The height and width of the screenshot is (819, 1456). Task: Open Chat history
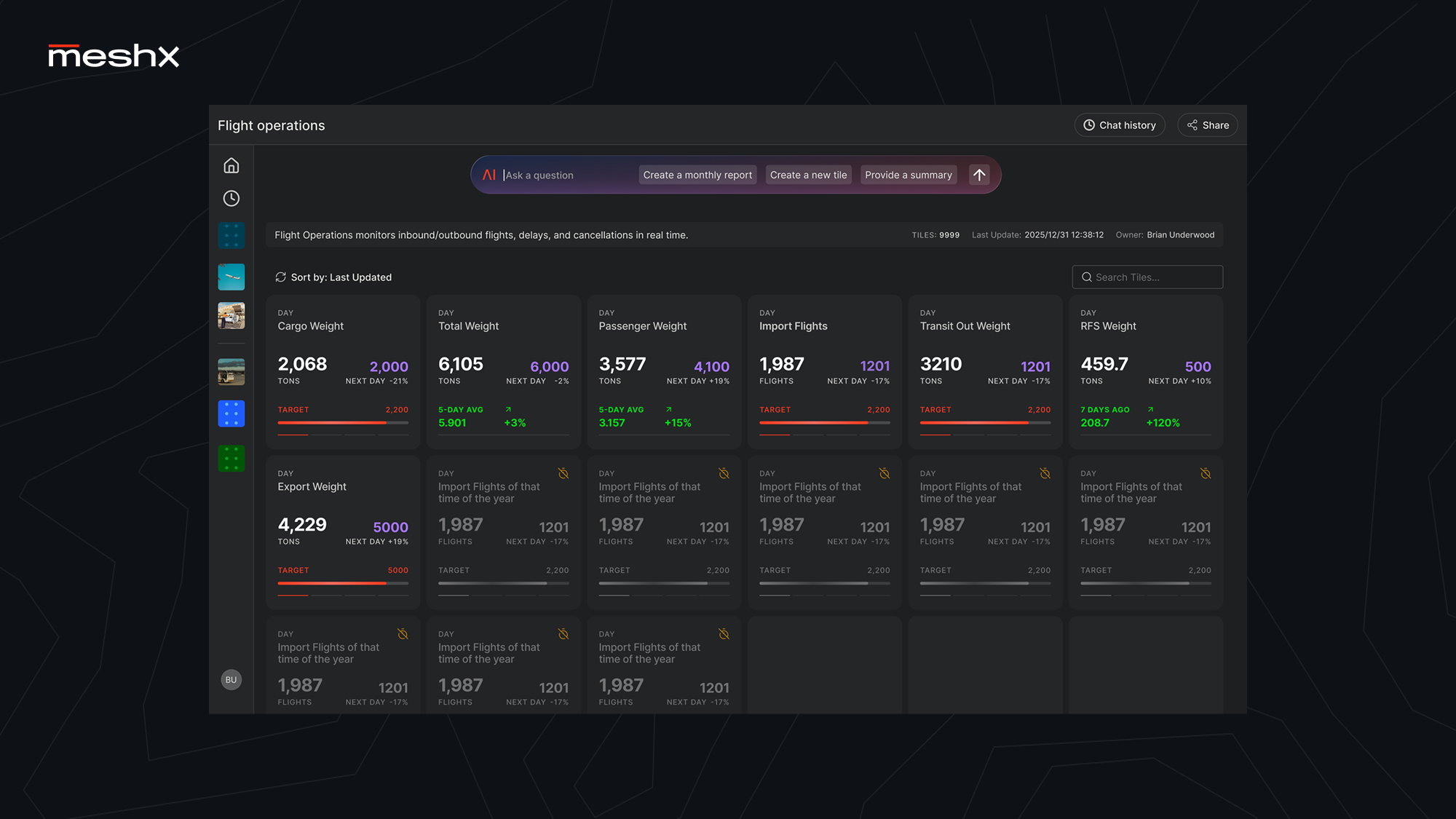coord(1120,125)
